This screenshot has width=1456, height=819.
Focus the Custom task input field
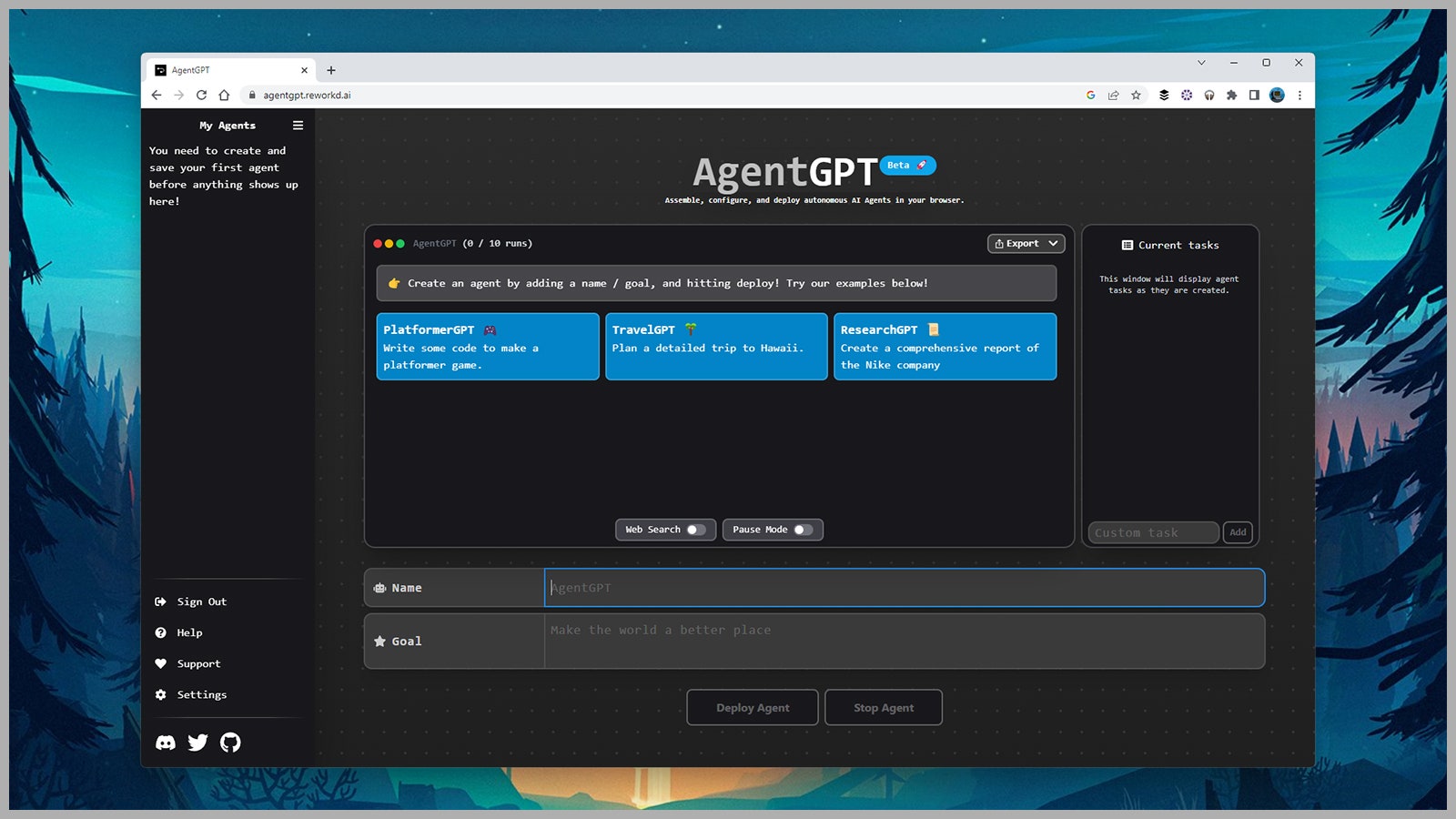(1153, 532)
